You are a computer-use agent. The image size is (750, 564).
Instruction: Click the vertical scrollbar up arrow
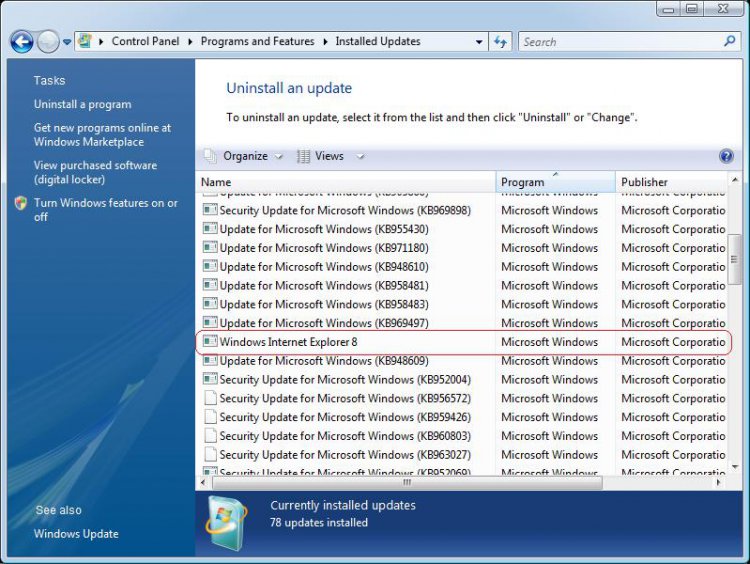[735, 180]
